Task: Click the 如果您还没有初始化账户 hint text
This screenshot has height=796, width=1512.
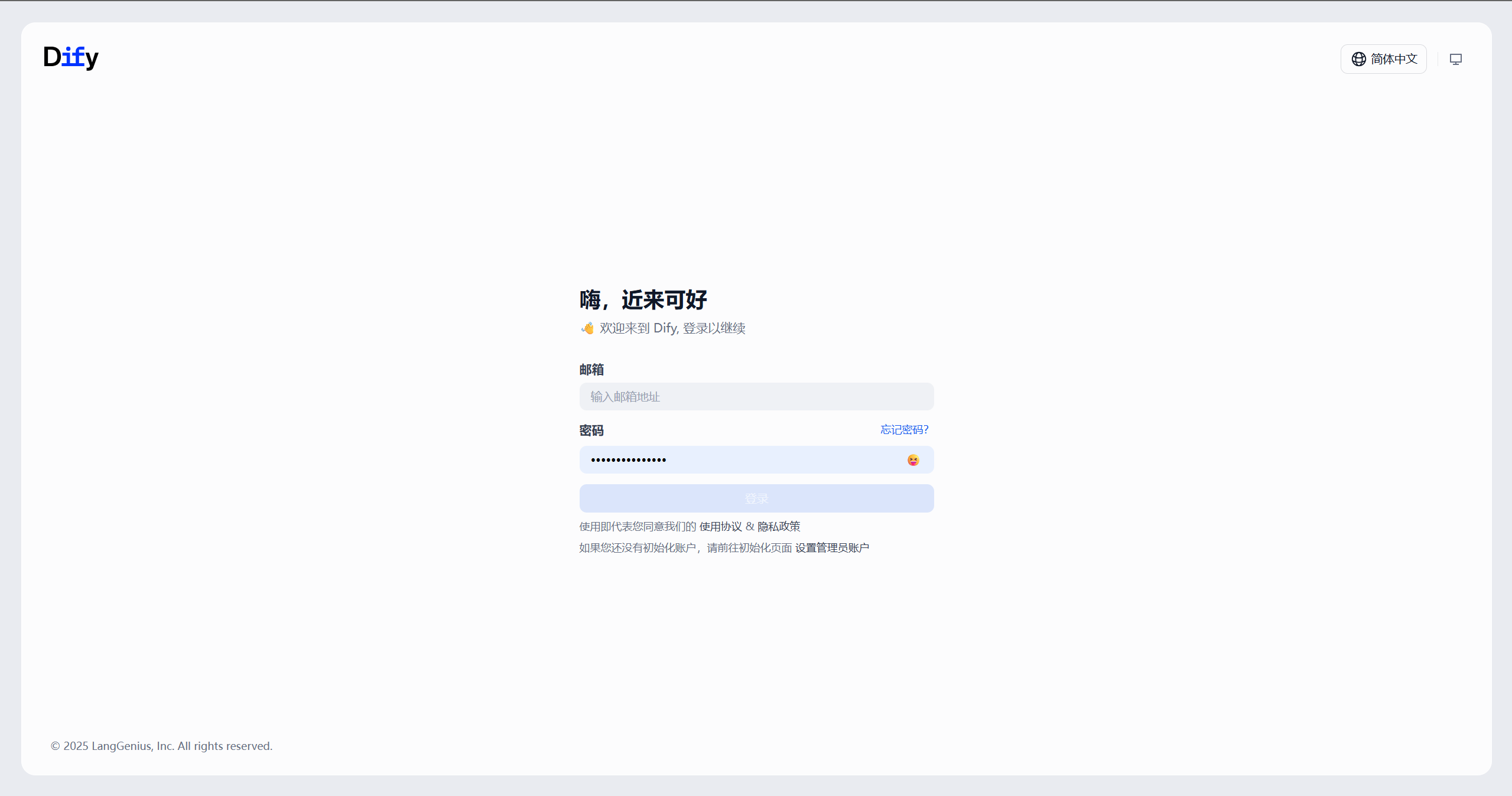Action: click(x=637, y=548)
